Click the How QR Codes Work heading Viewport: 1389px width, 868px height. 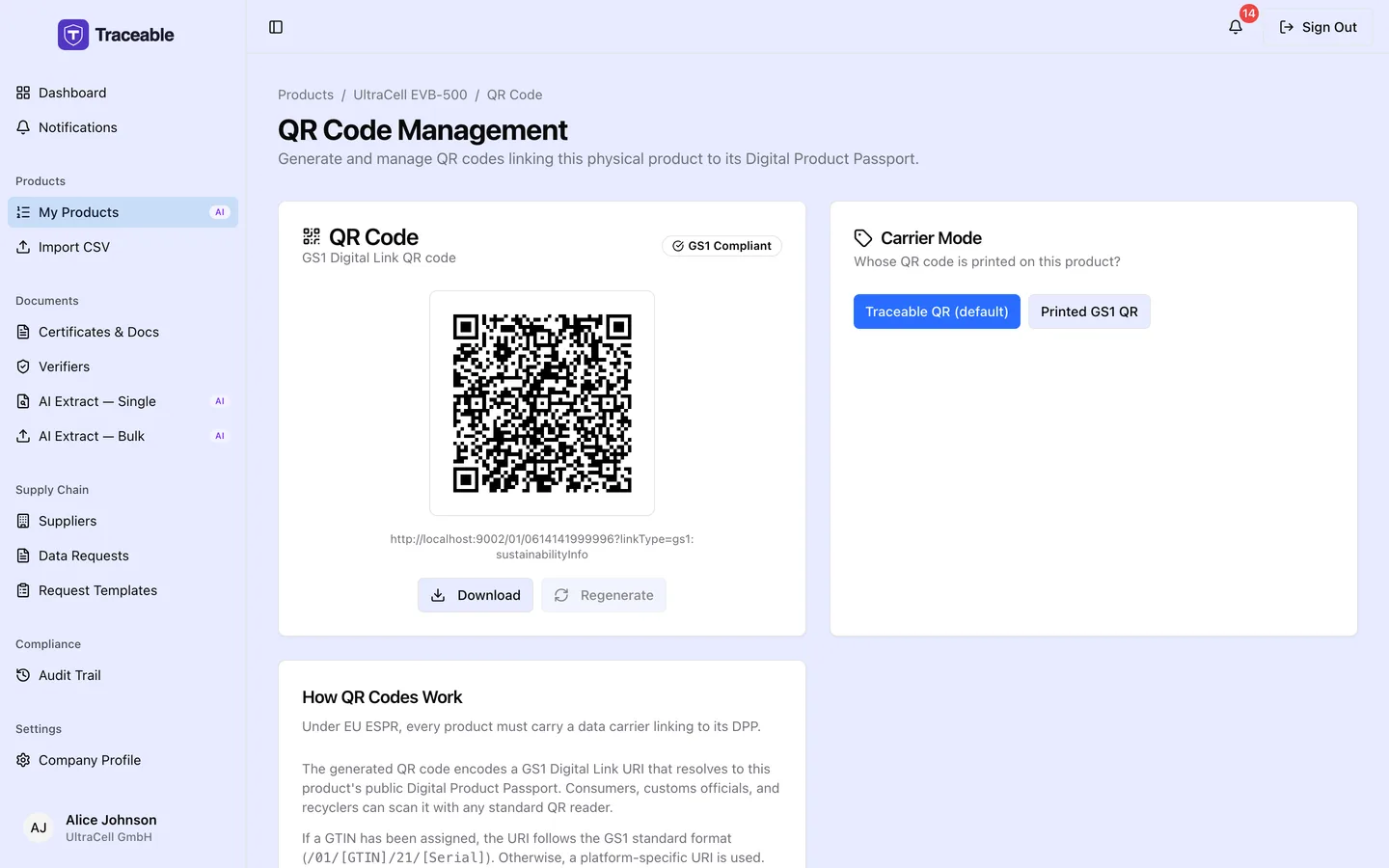[x=382, y=697]
